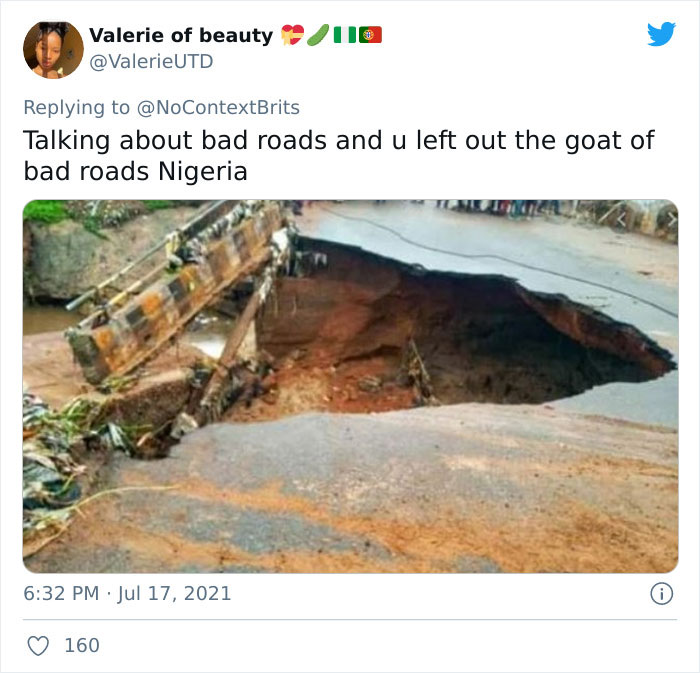The width and height of the screenshot is (700, 673).
Task: Like the tweet with the heart icon
Action: [x=38, y=645]
